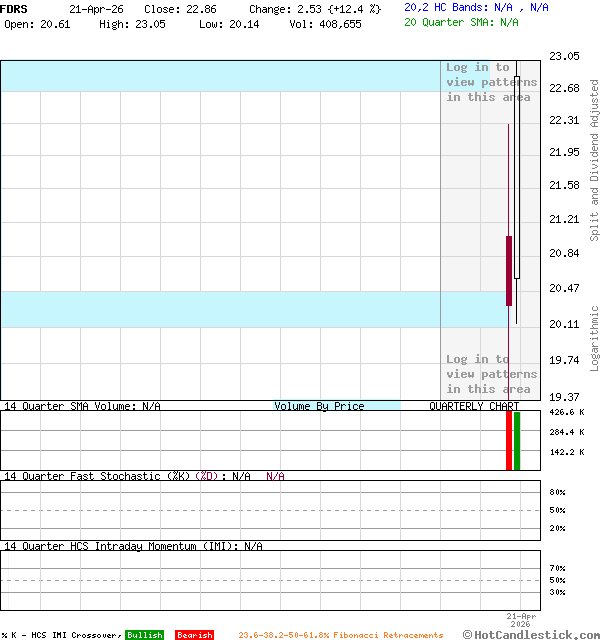The height and width of the screenshot is (640, 600).
Task: Select the FDRS ticker symbol
Action: click(x=15, y=8)
